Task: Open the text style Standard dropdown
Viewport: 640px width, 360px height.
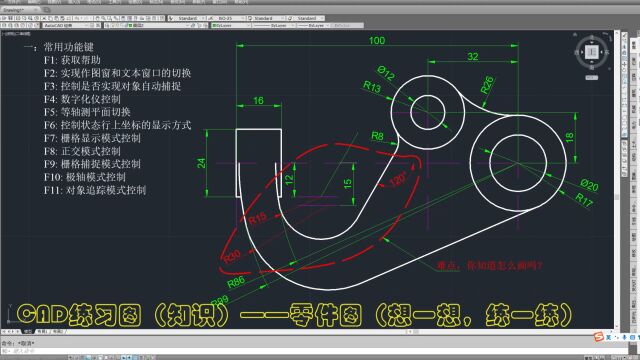Action: [190, 18]
